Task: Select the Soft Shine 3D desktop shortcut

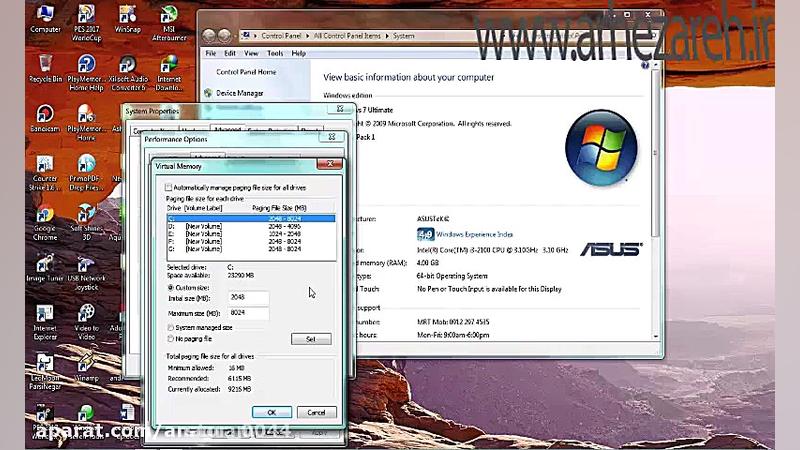Action: [86, 222]
